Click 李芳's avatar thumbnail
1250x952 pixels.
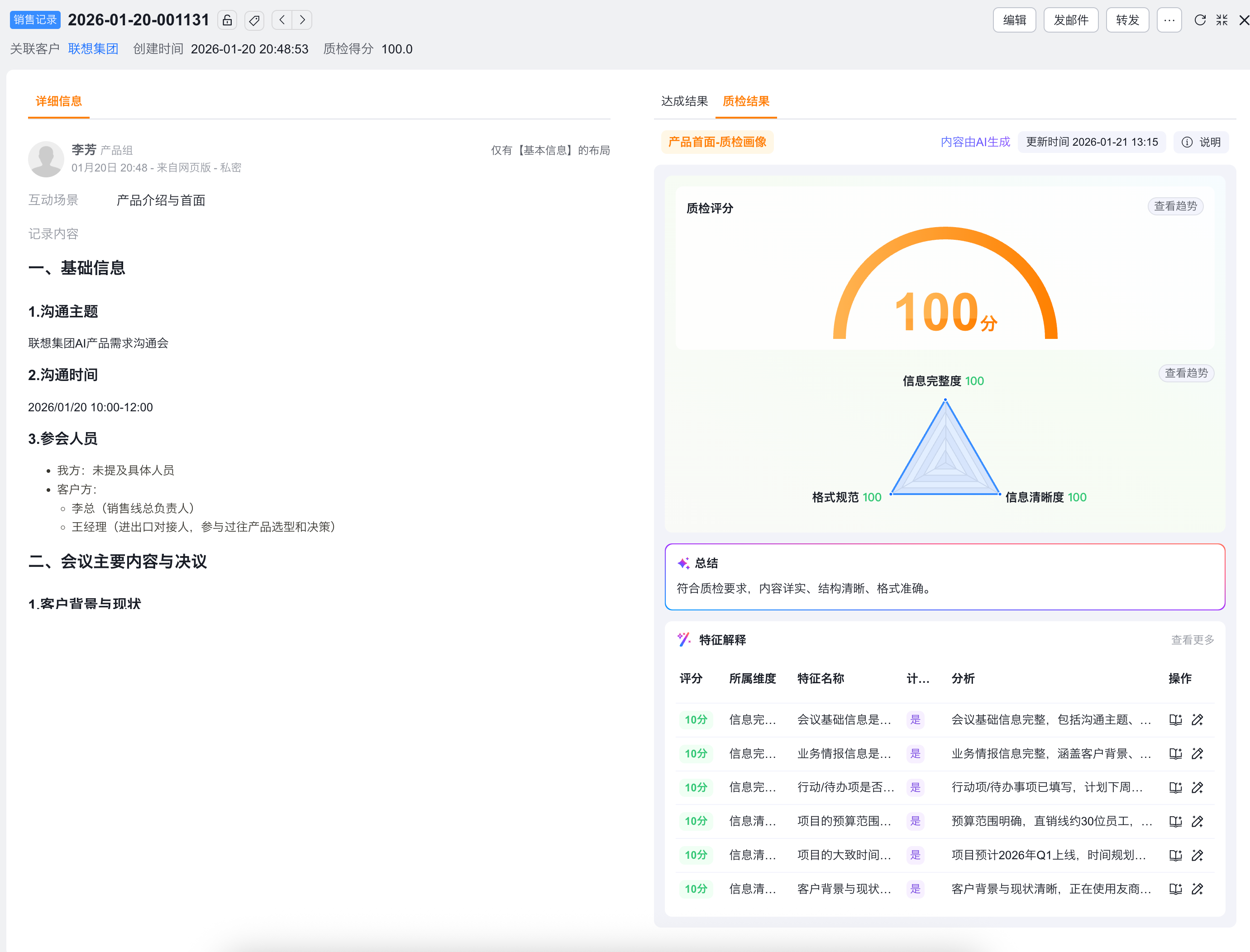coord(46,159)
